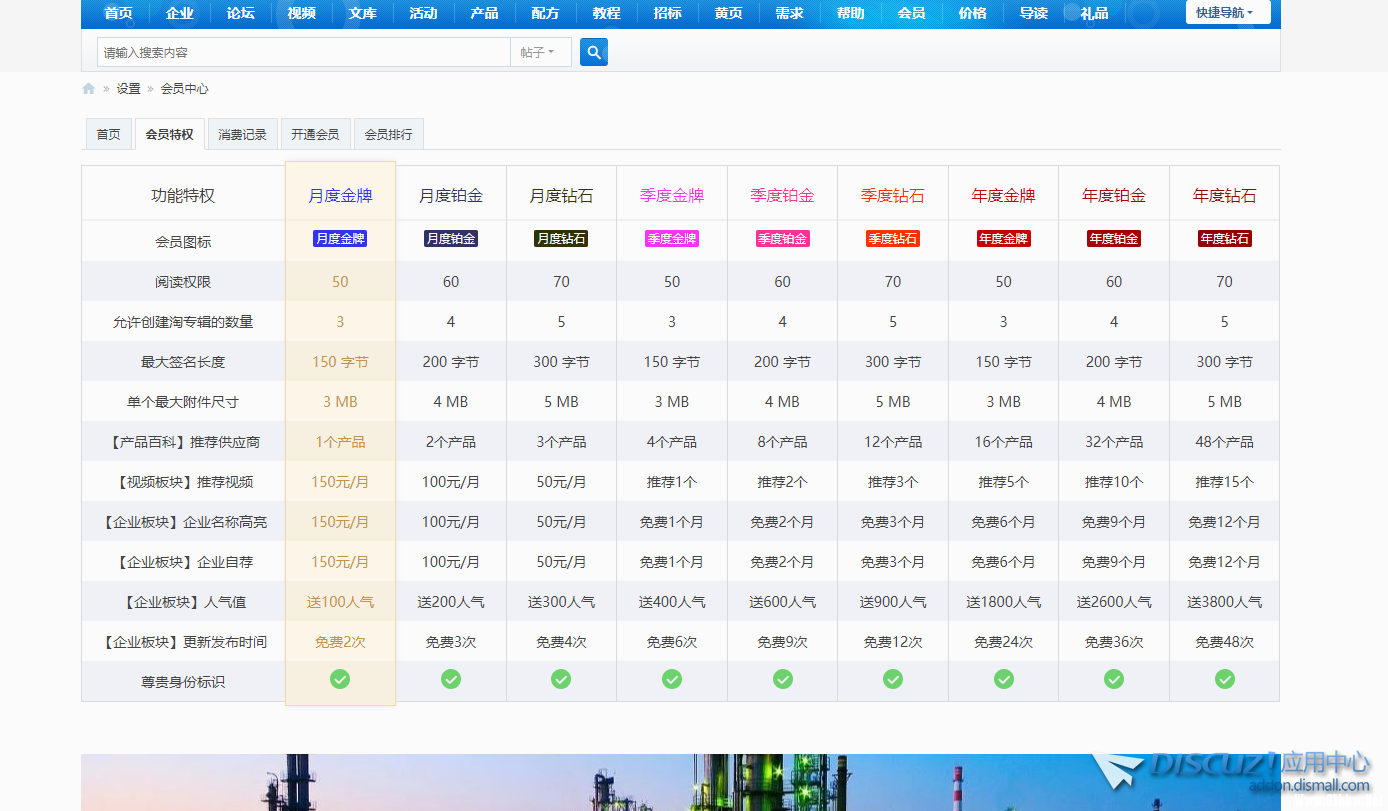Click the 设置 breadcrumb link
The height and width of the screenshot is (811, 1388).
(x=128, y=89)
